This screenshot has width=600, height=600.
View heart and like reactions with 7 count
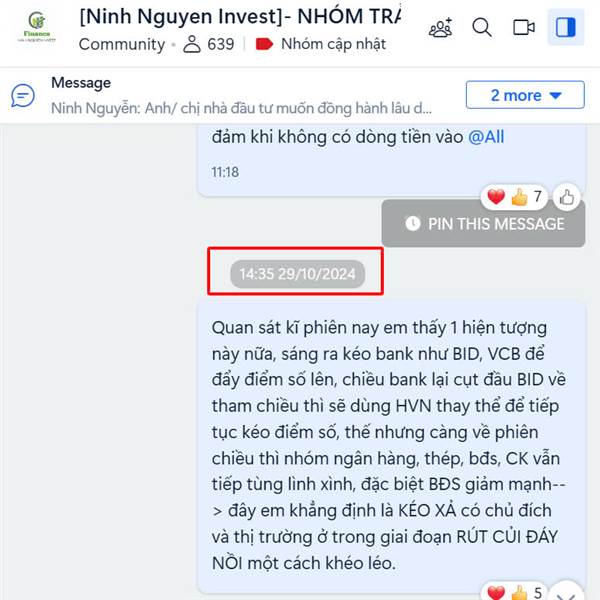point(514,197)
